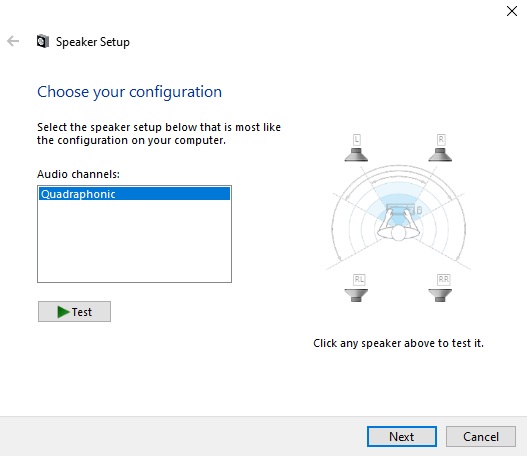The height and width of the screenshot is (456, 527).
Task: Click the L label above the left speaker
Action: pyautogui.click(x=357, y=139)
